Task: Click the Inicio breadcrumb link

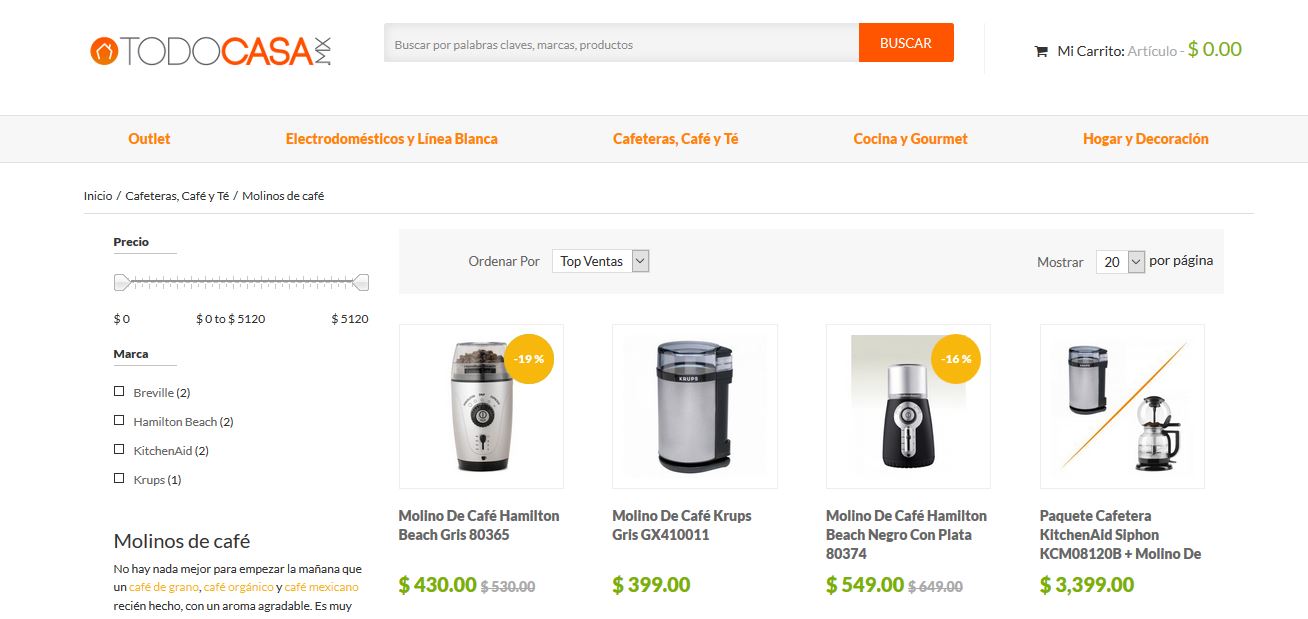Action: pos(98,196)
